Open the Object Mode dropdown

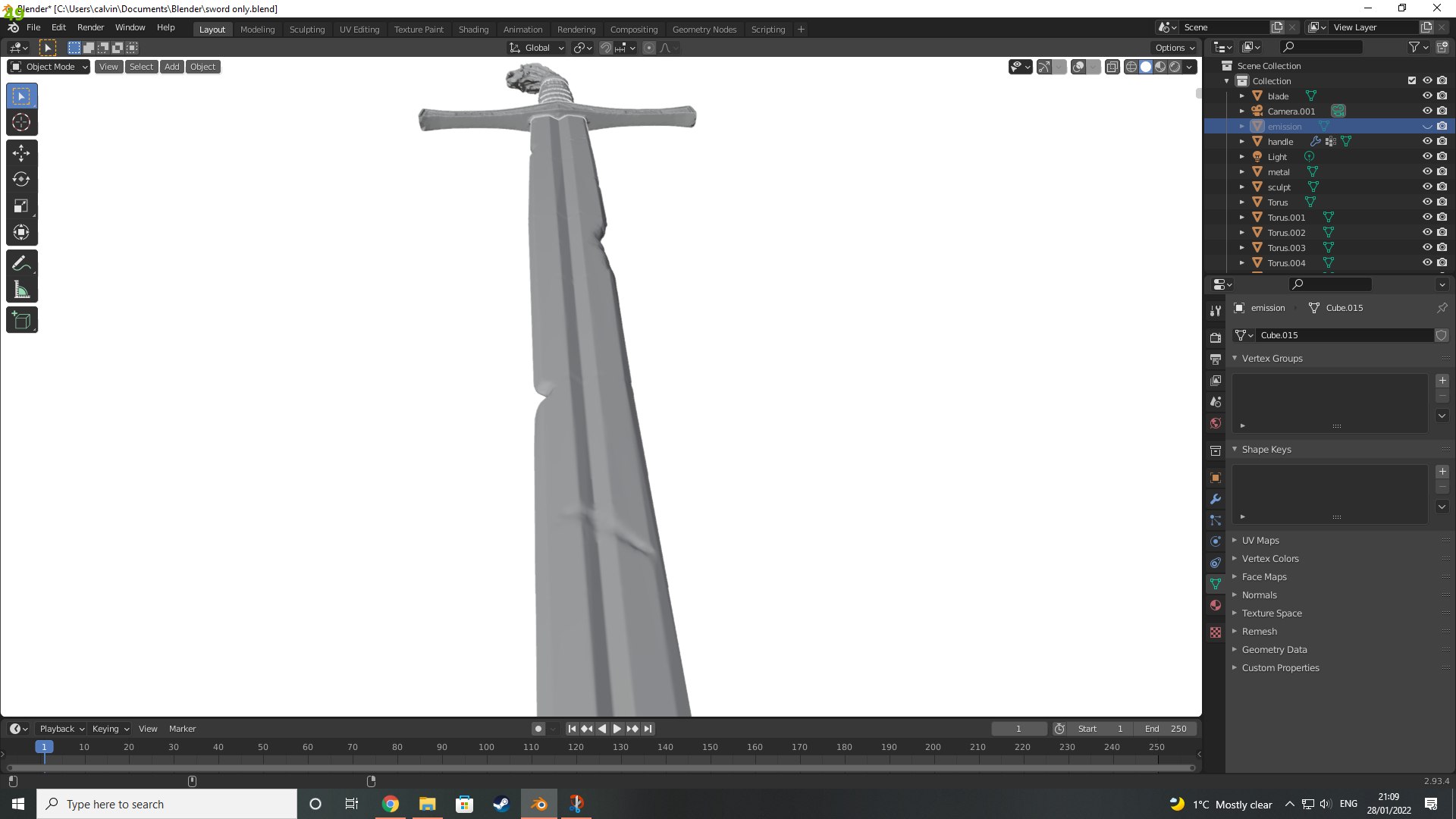pyautogui.click(x=49, y=67)
